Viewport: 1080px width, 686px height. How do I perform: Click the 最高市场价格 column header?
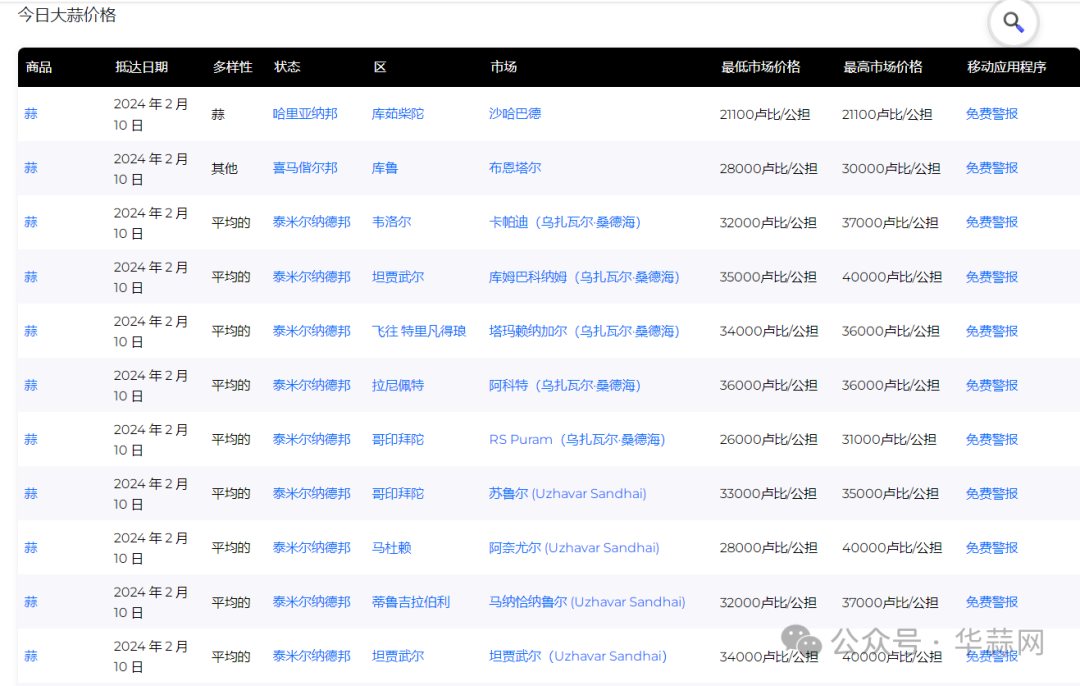tap(883, 67)
